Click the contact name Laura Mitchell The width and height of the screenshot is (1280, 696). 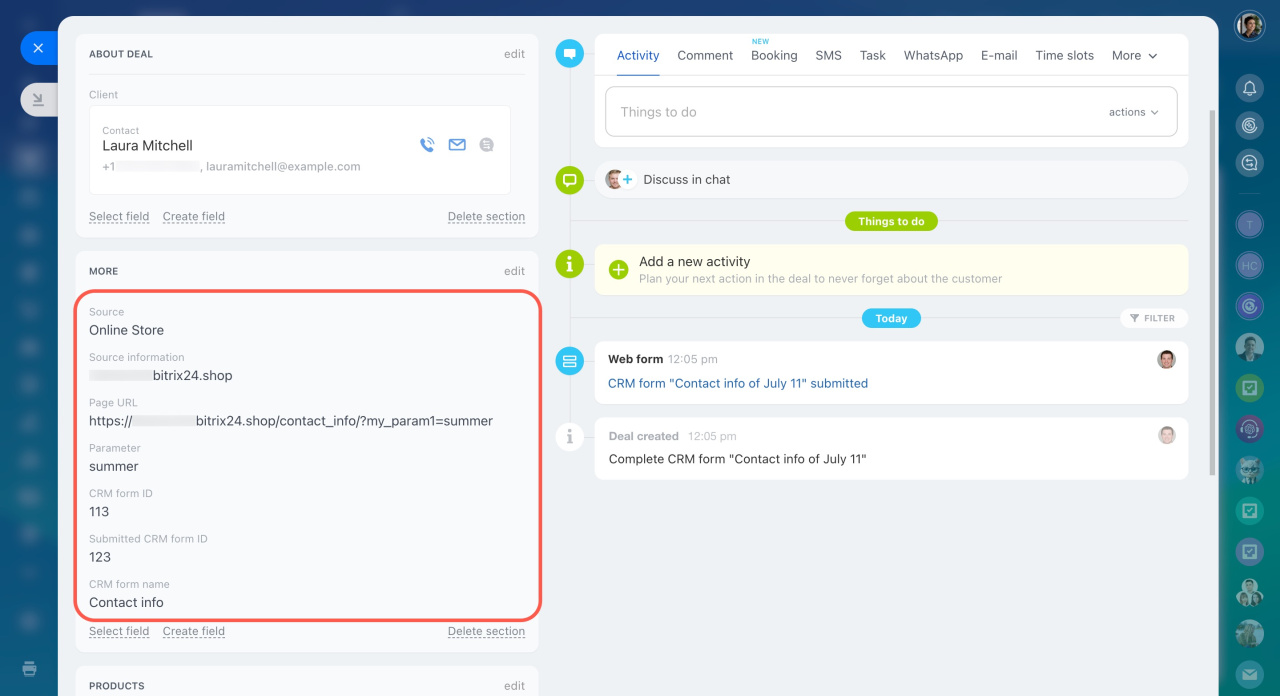point(147,145)
